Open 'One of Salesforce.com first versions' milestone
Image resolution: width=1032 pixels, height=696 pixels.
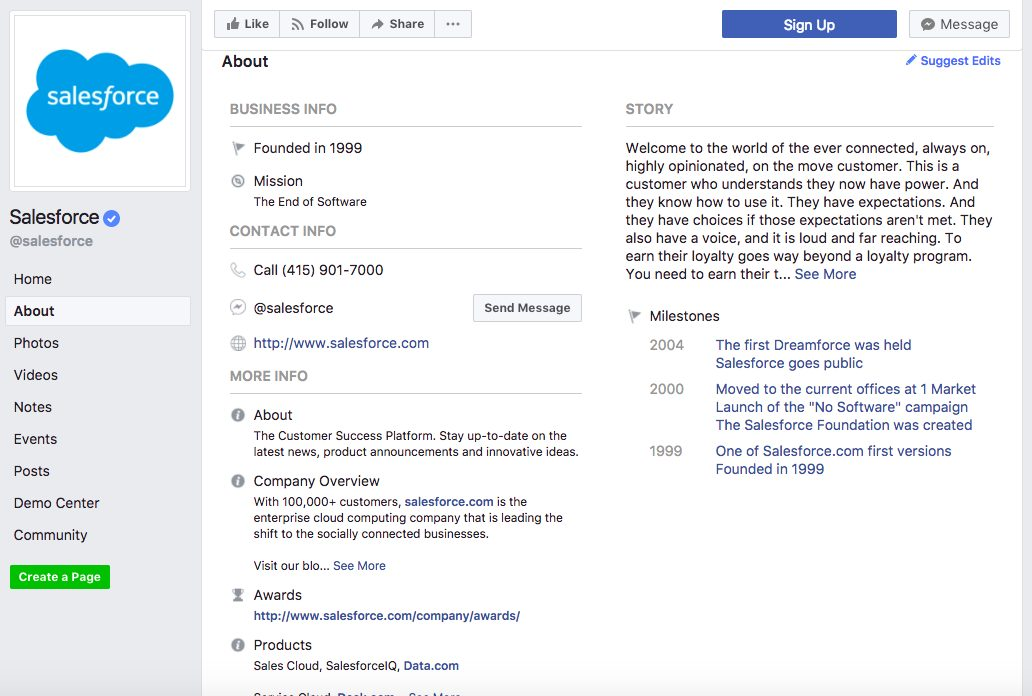833,451
